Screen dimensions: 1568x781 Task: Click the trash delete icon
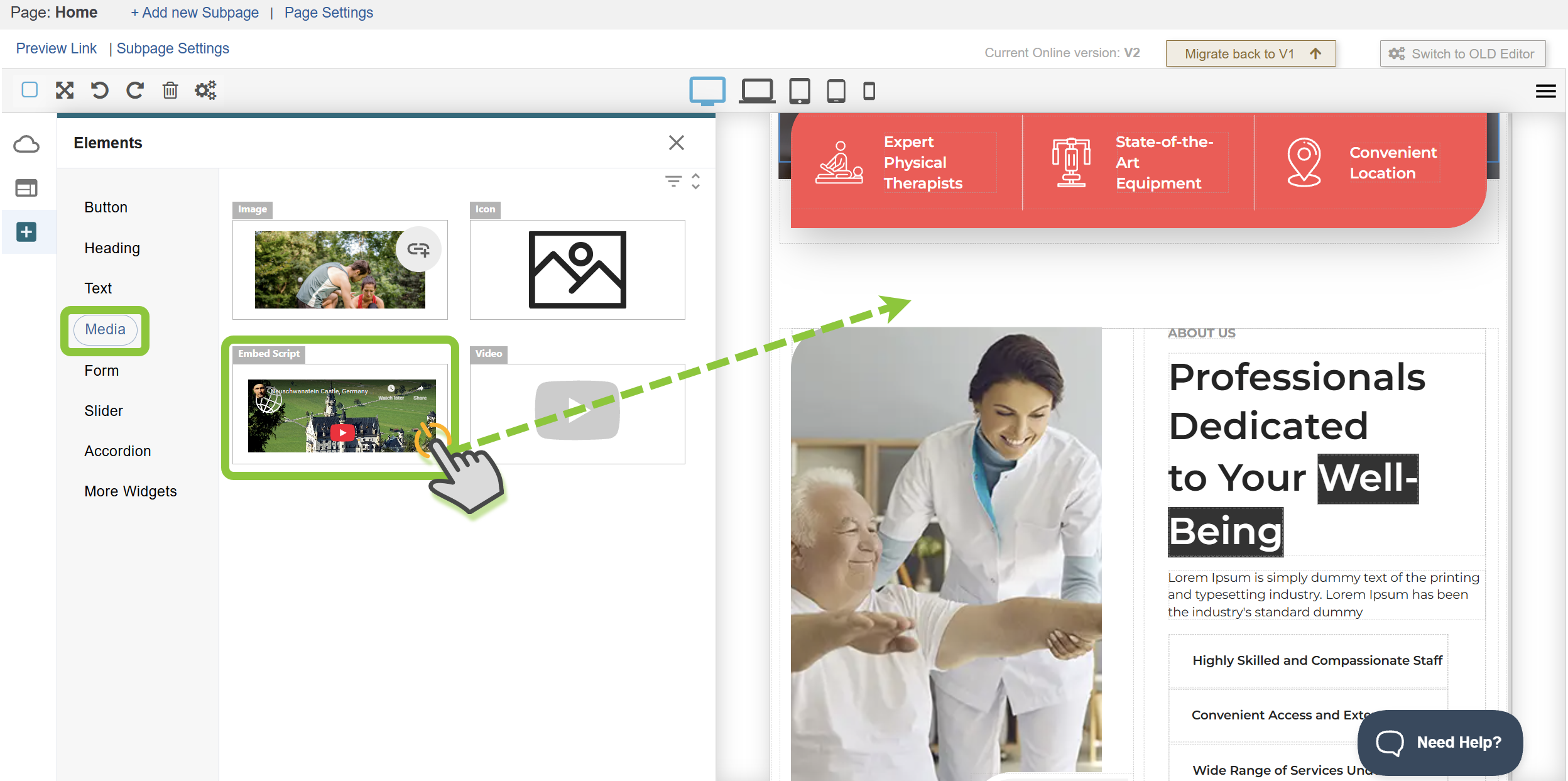[170, 90]
